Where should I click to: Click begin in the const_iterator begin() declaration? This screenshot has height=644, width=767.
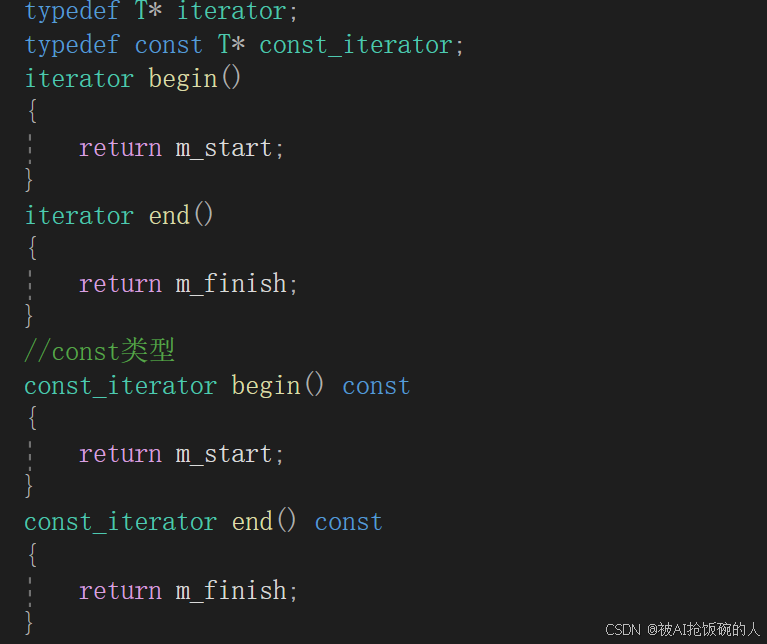click(266, 386)
